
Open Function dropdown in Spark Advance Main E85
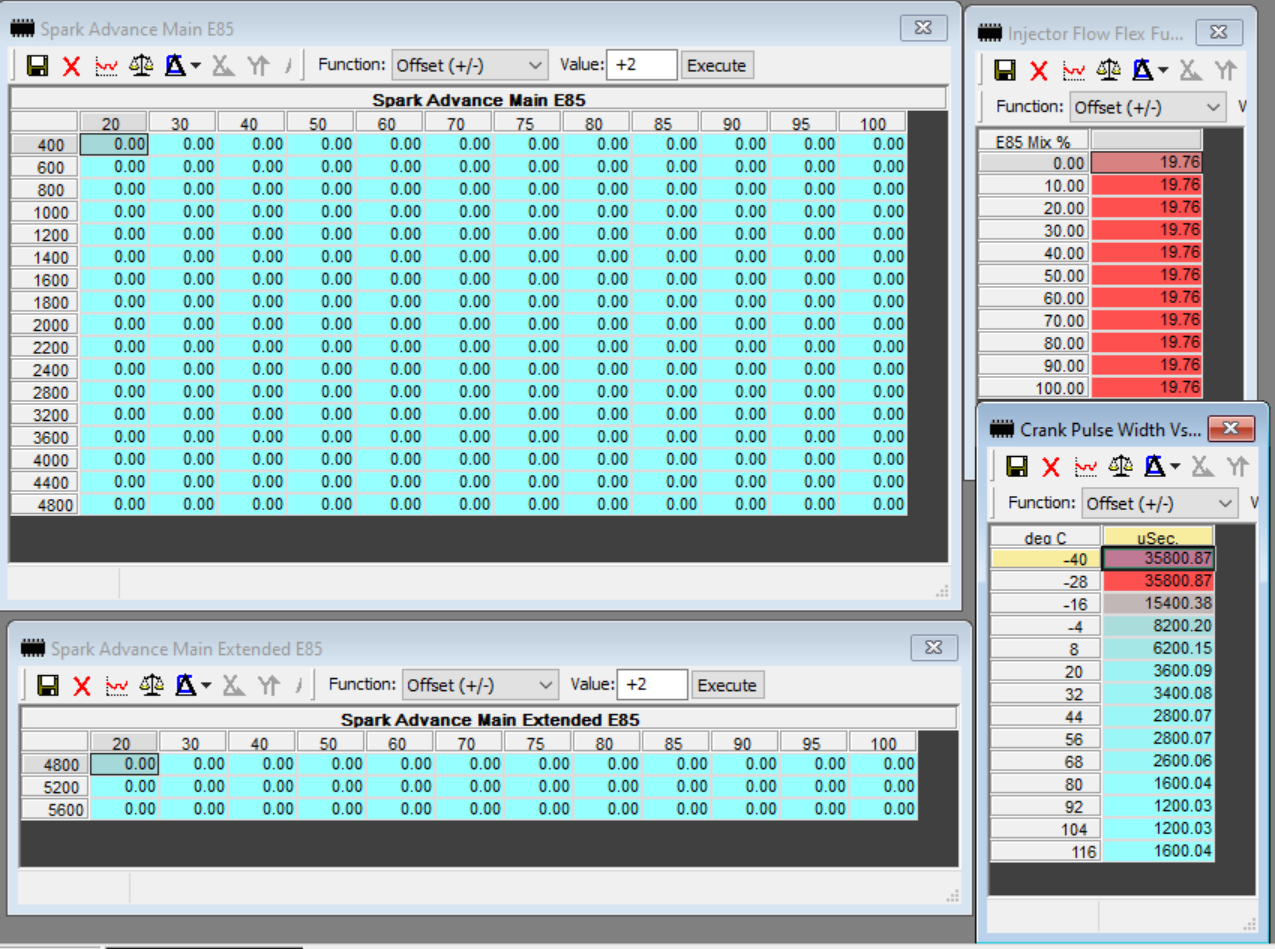click(x=469, y=66)
